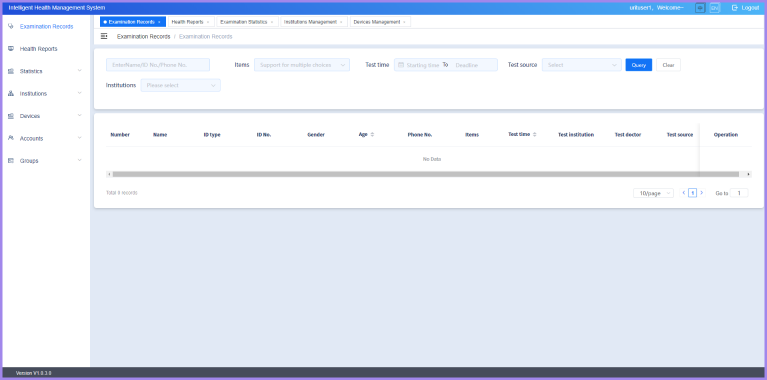Click the Operation column header
The height and width of the screenshot is (380, 767).
point(725,134)
